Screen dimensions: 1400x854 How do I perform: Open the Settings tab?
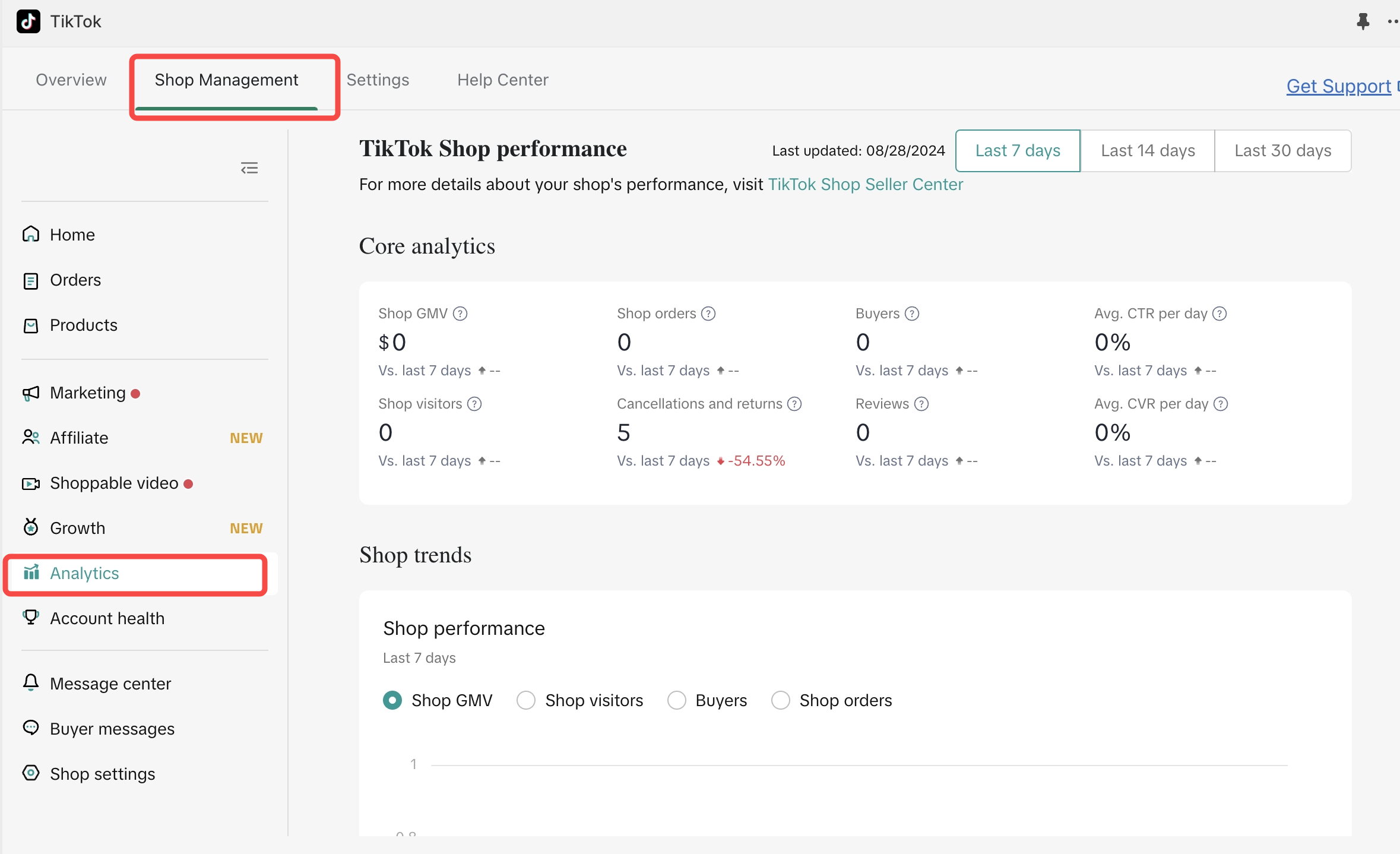point(378,80)
